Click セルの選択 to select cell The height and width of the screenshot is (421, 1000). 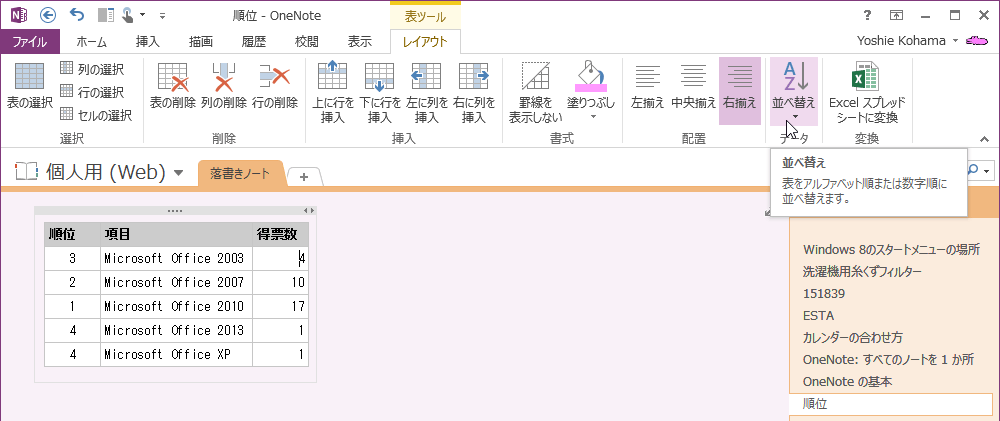96,115
